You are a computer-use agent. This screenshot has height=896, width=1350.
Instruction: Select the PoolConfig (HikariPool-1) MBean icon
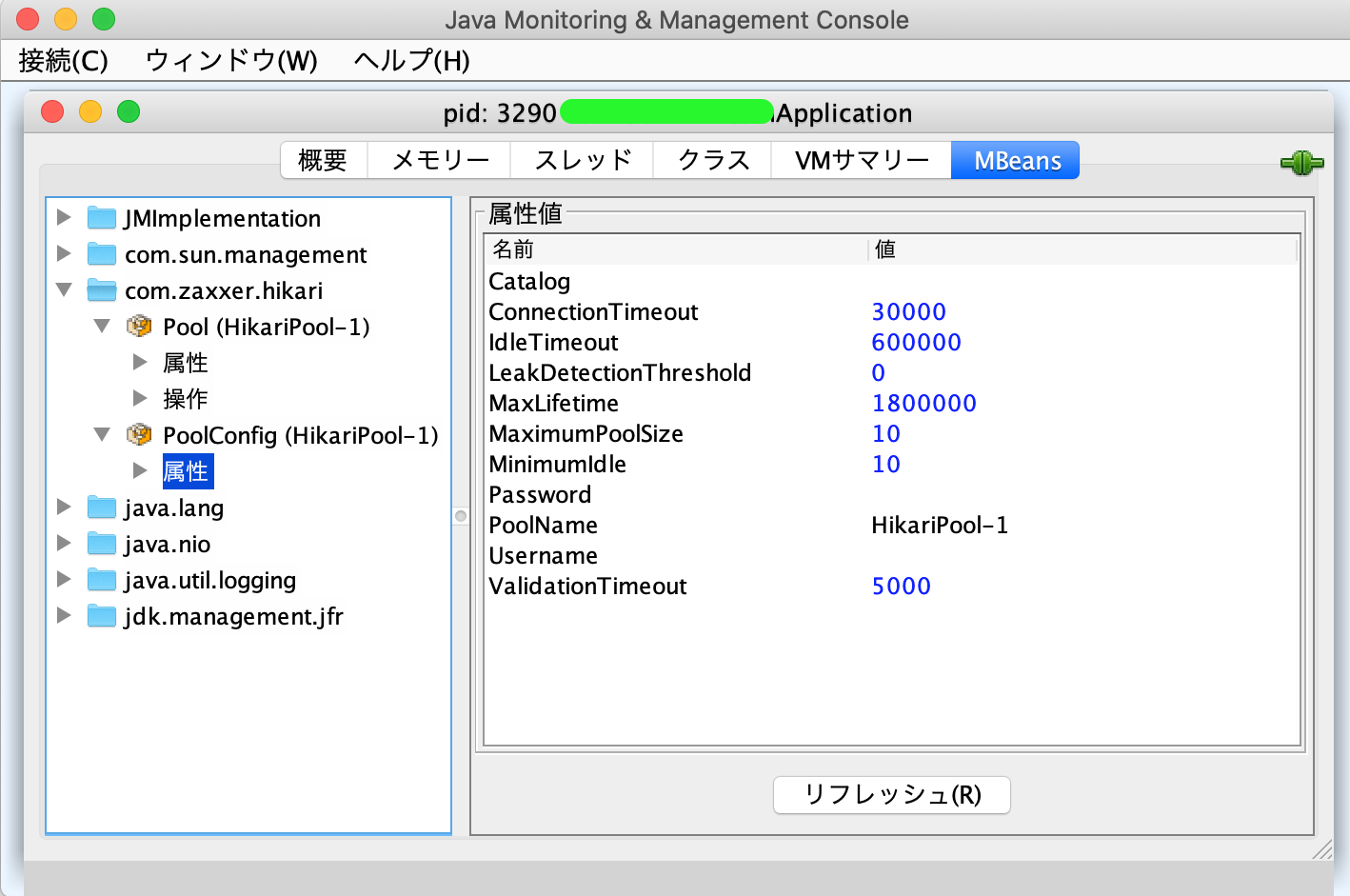point(139,435)
